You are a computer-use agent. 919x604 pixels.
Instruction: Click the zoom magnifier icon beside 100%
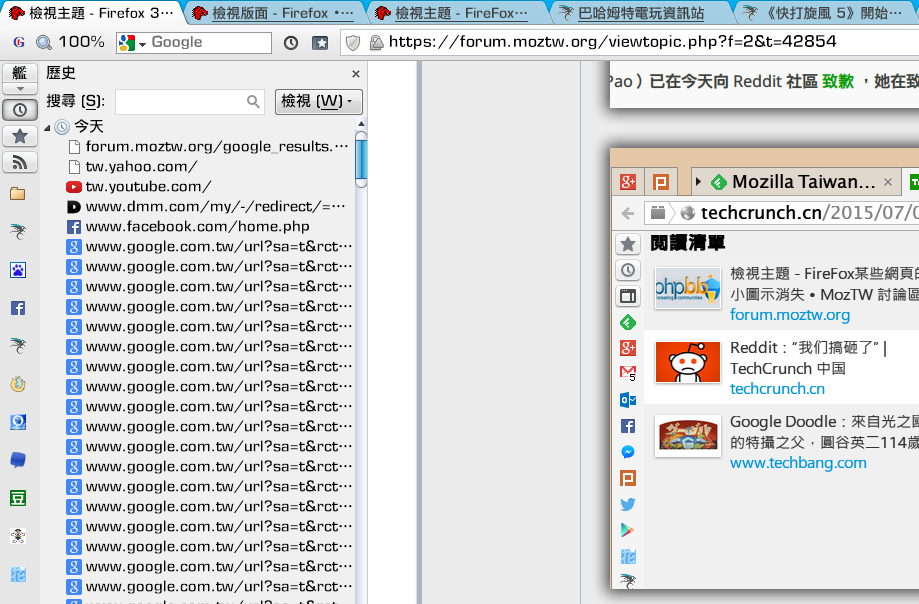click(44, 43)
